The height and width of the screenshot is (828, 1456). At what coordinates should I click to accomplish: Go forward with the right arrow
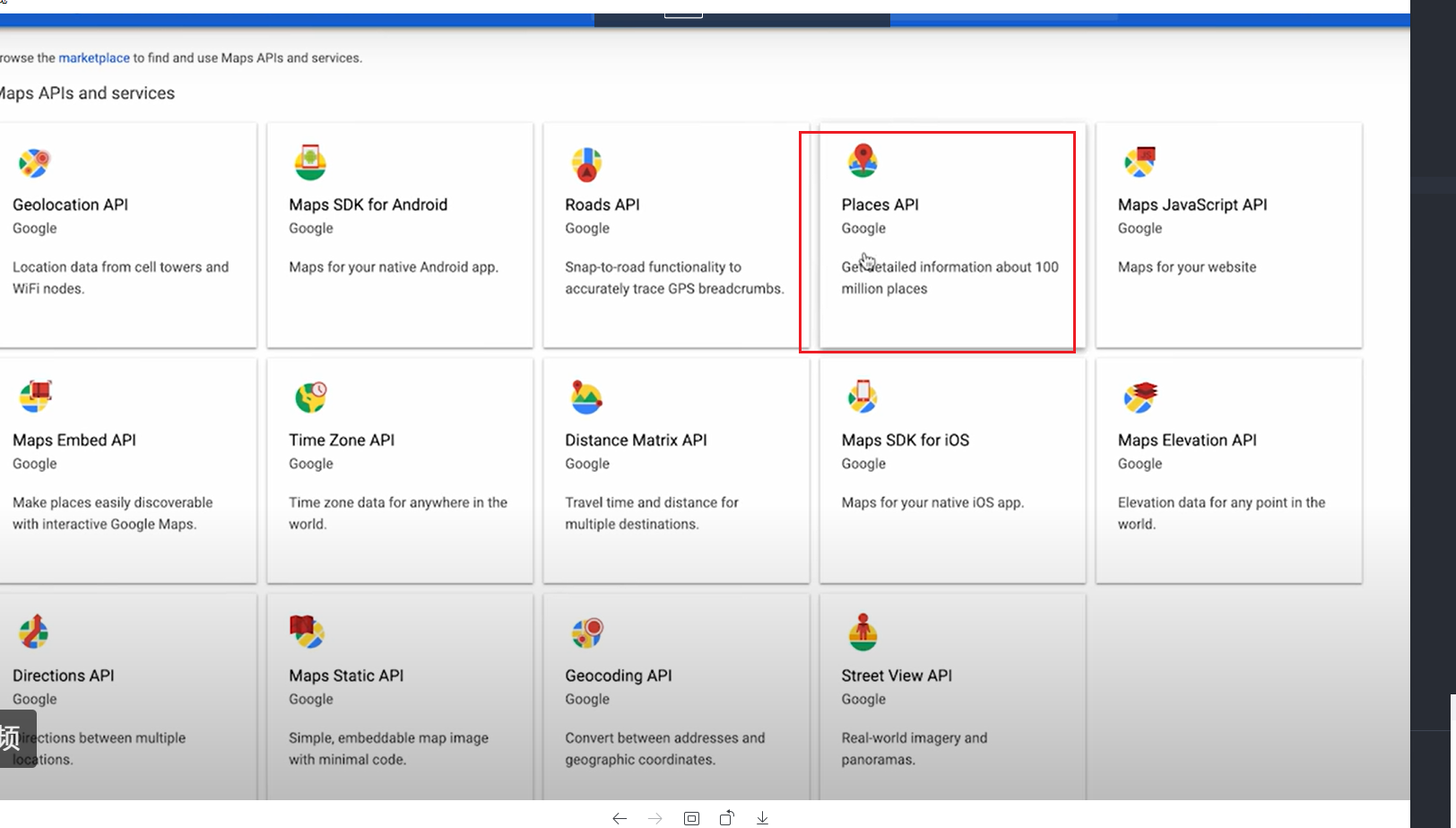[655, 818]
